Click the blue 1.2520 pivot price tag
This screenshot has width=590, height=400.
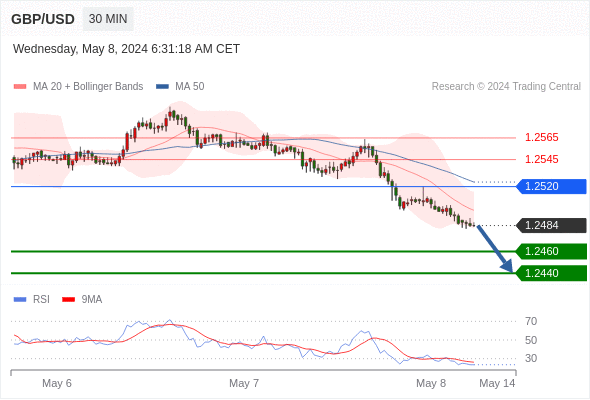[551, 186]
